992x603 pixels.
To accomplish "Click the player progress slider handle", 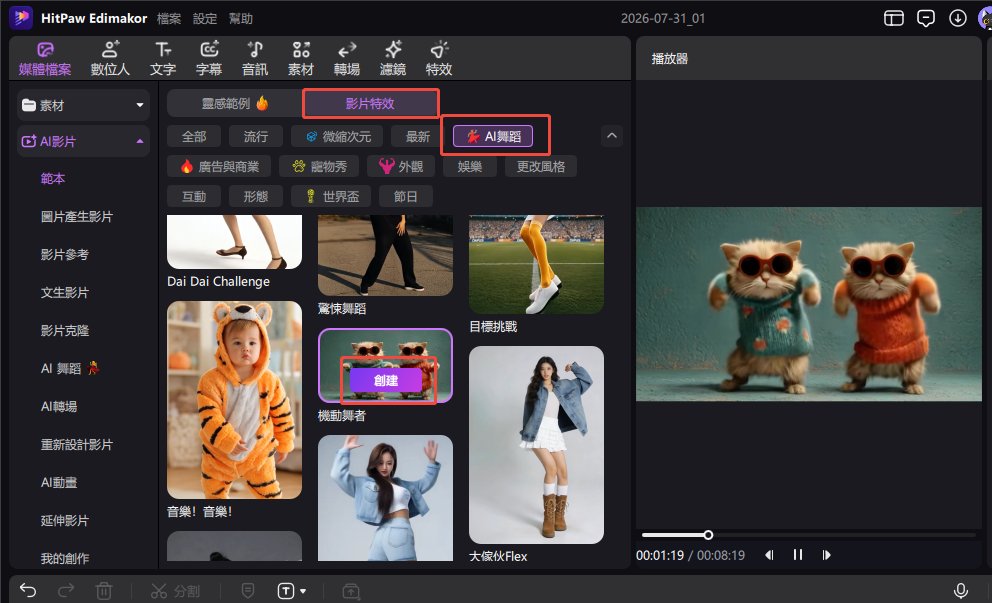I will click(x=708, y=535).
